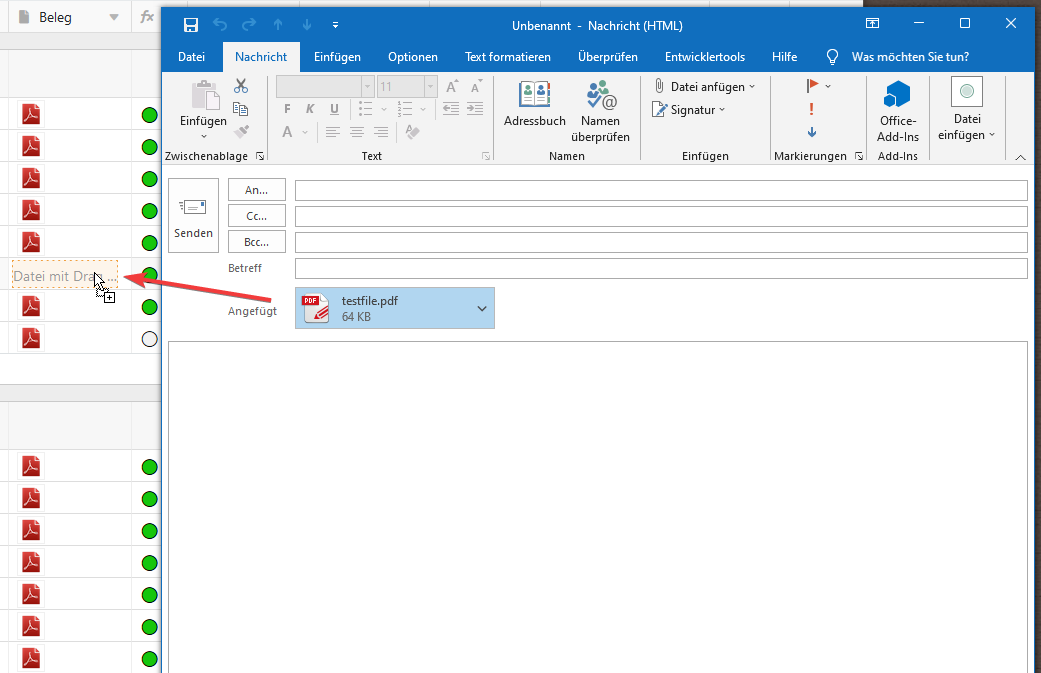Viewport: 1041px width, 673px height.
Task: Mark message as high importance
Action: [x=811, y=109]
